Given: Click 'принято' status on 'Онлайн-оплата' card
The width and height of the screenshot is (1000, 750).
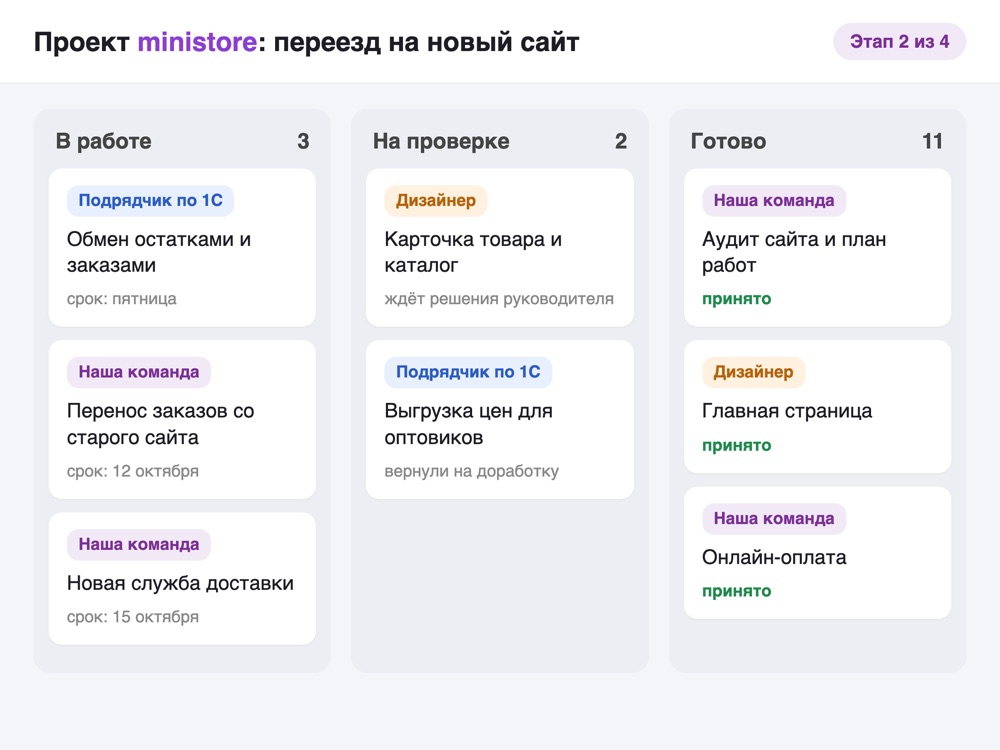Looking at the screenshot, I should coord(737,591).
